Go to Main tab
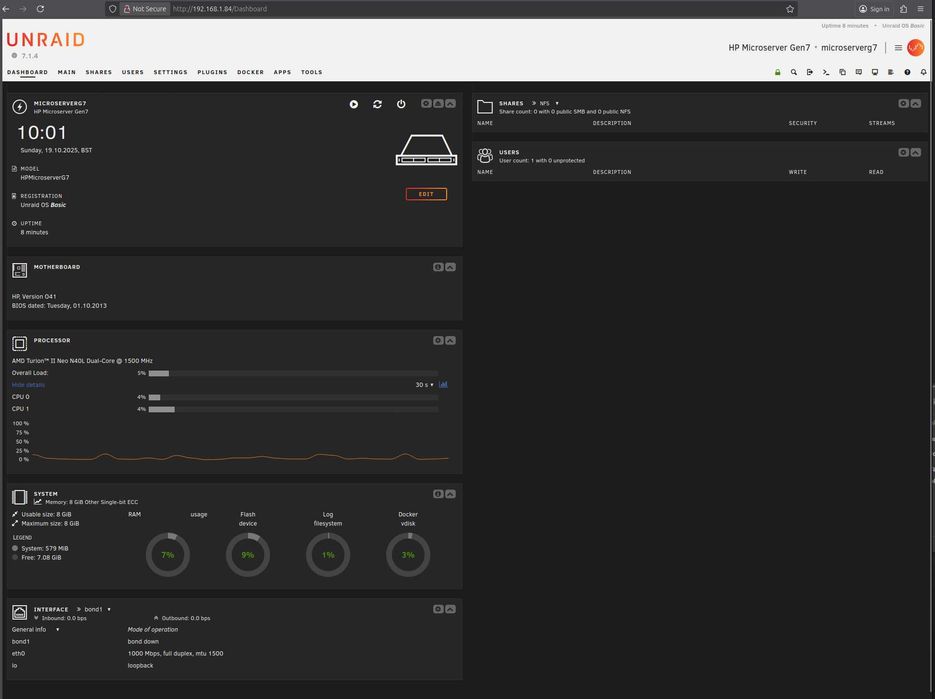This screenshot has height=699, width=935. (x=67, y=72)
